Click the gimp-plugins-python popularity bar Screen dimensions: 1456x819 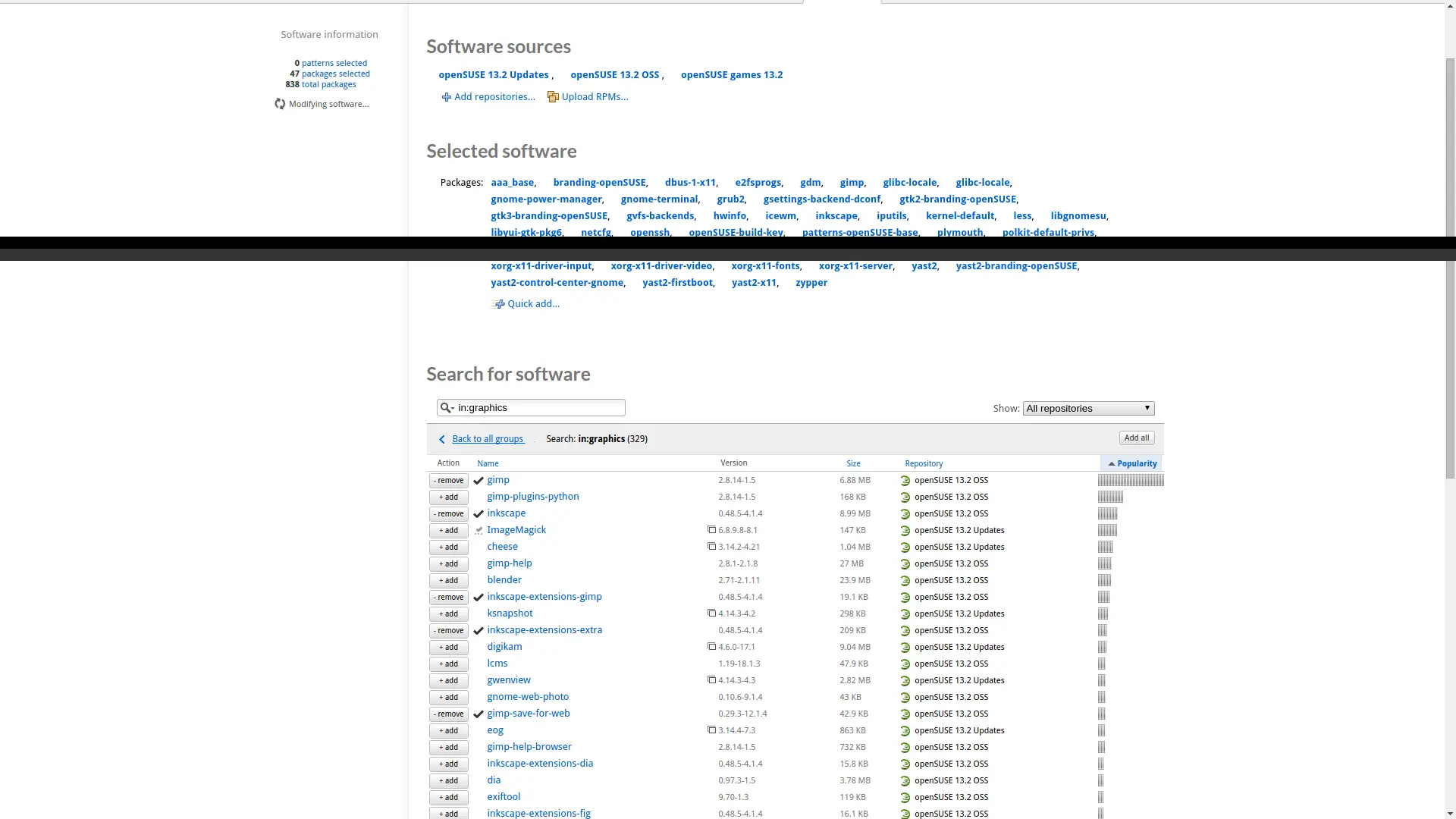[x=1110, y=497]
